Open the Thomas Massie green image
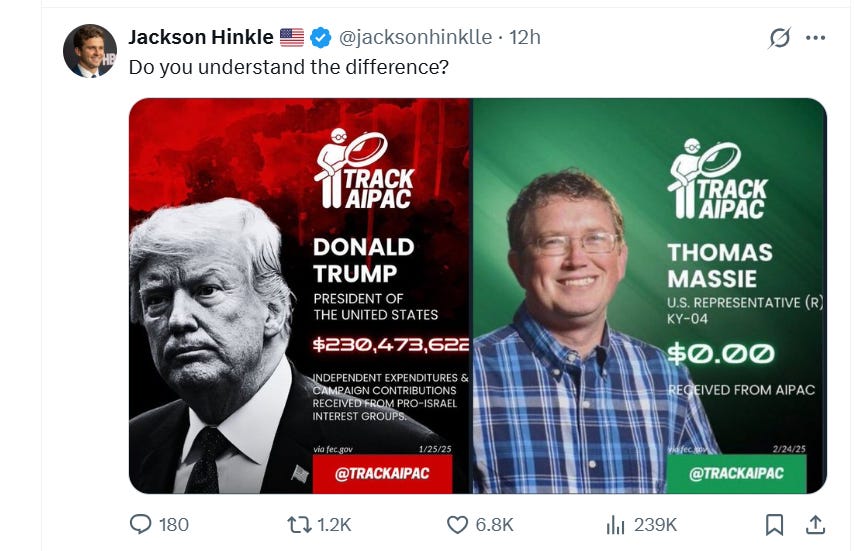The width and height of the screenshot is (855, 551). [x=649, y=296]
